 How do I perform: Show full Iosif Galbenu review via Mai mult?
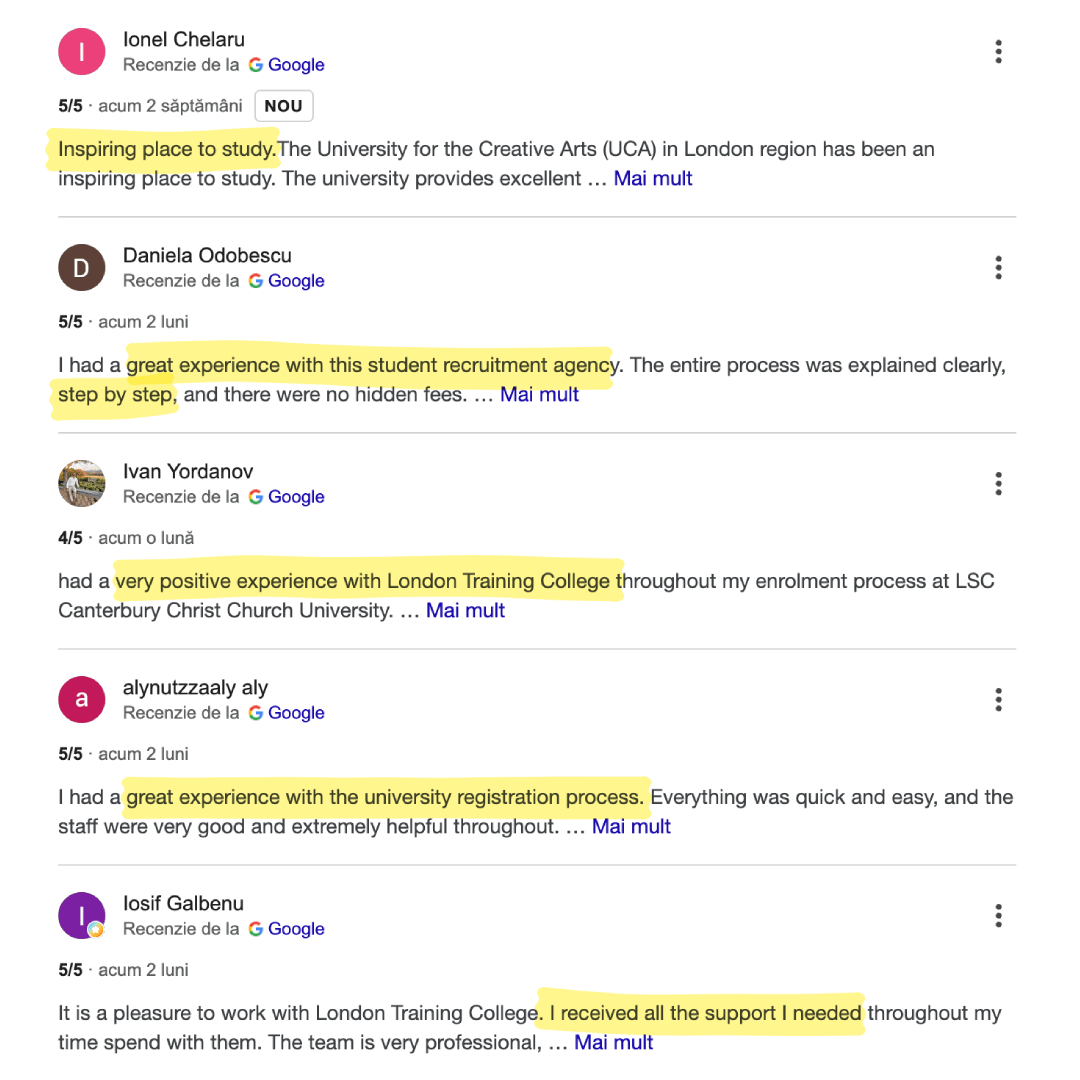614,1043
